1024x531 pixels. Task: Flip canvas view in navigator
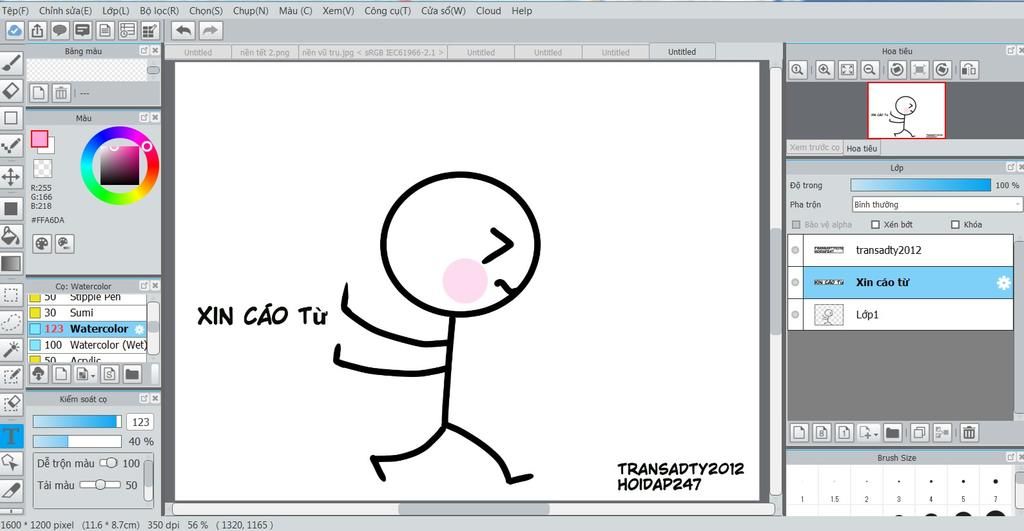[x=968, y=70]
